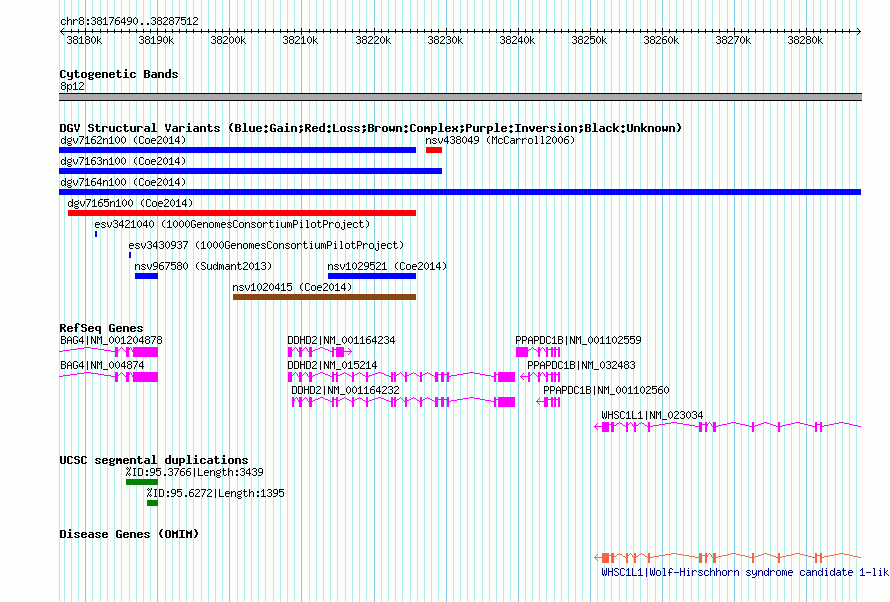Screen dimensions: 890x602
Task: Click the esv3430937 1000GenomesConsortiumPilotProject label
Action: pyautogui.click(x=266, y=245)
